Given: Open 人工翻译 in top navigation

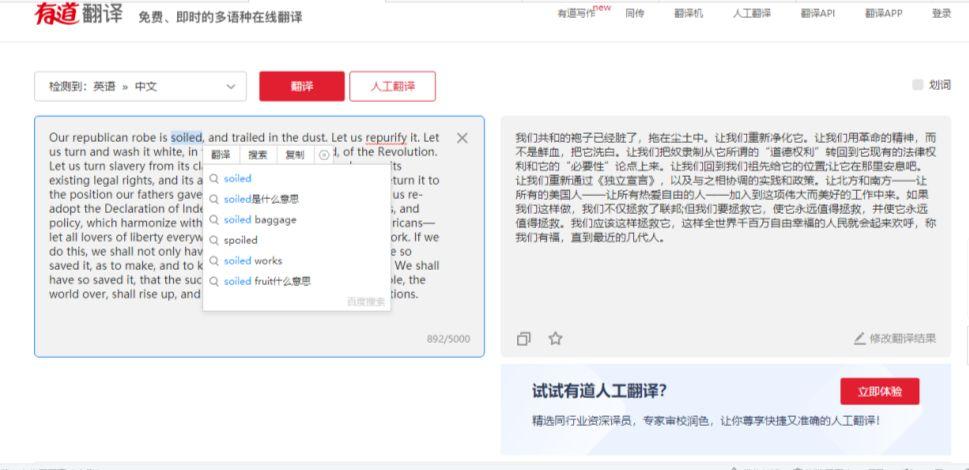Looking at the screenshot, I should point(752,14).
